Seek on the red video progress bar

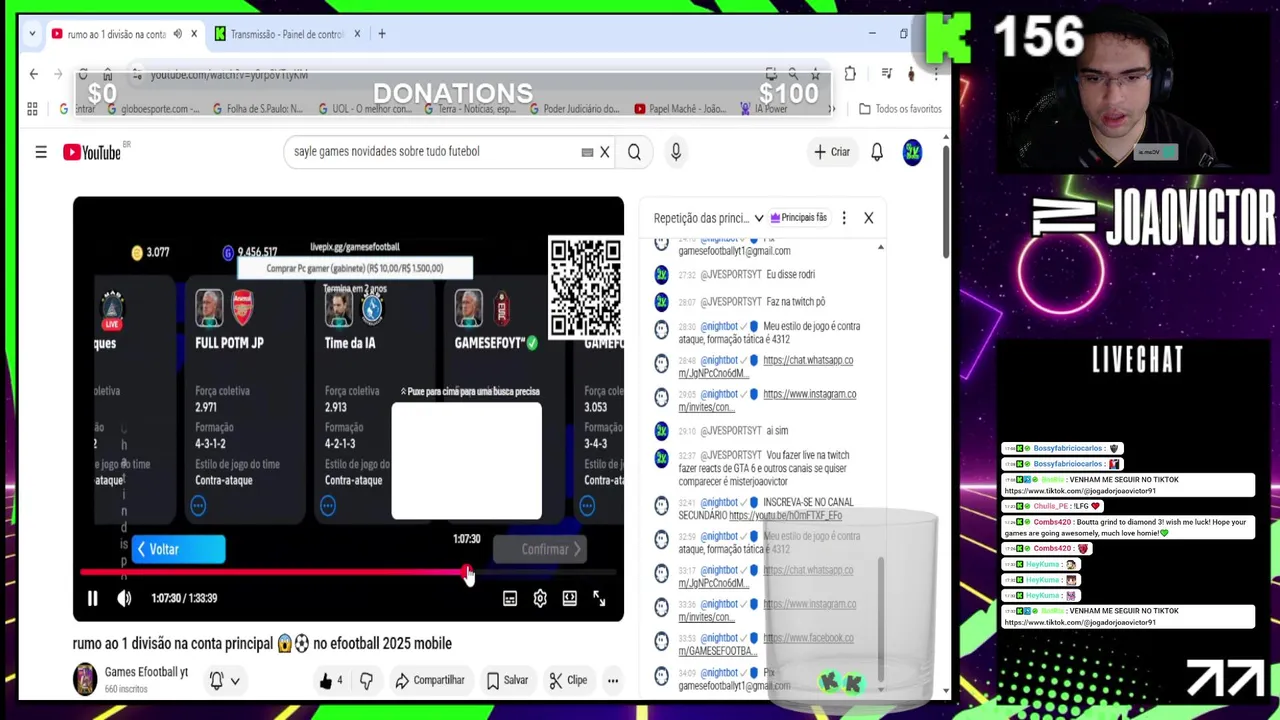(x=273, y=573)
